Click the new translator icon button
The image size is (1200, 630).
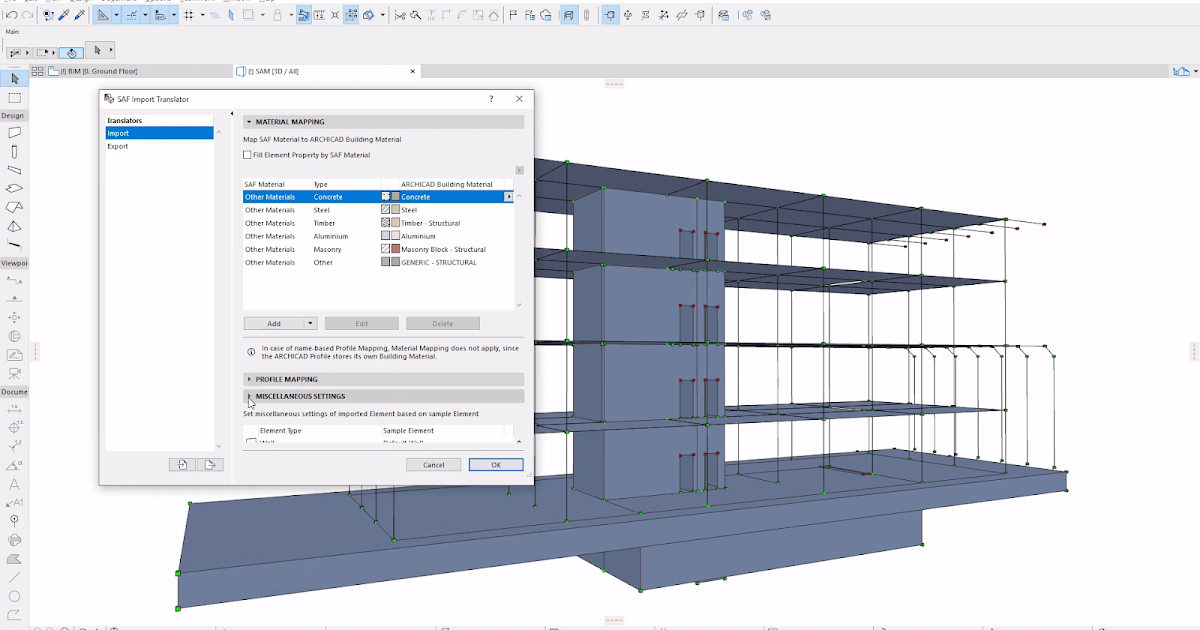[183, 464]
